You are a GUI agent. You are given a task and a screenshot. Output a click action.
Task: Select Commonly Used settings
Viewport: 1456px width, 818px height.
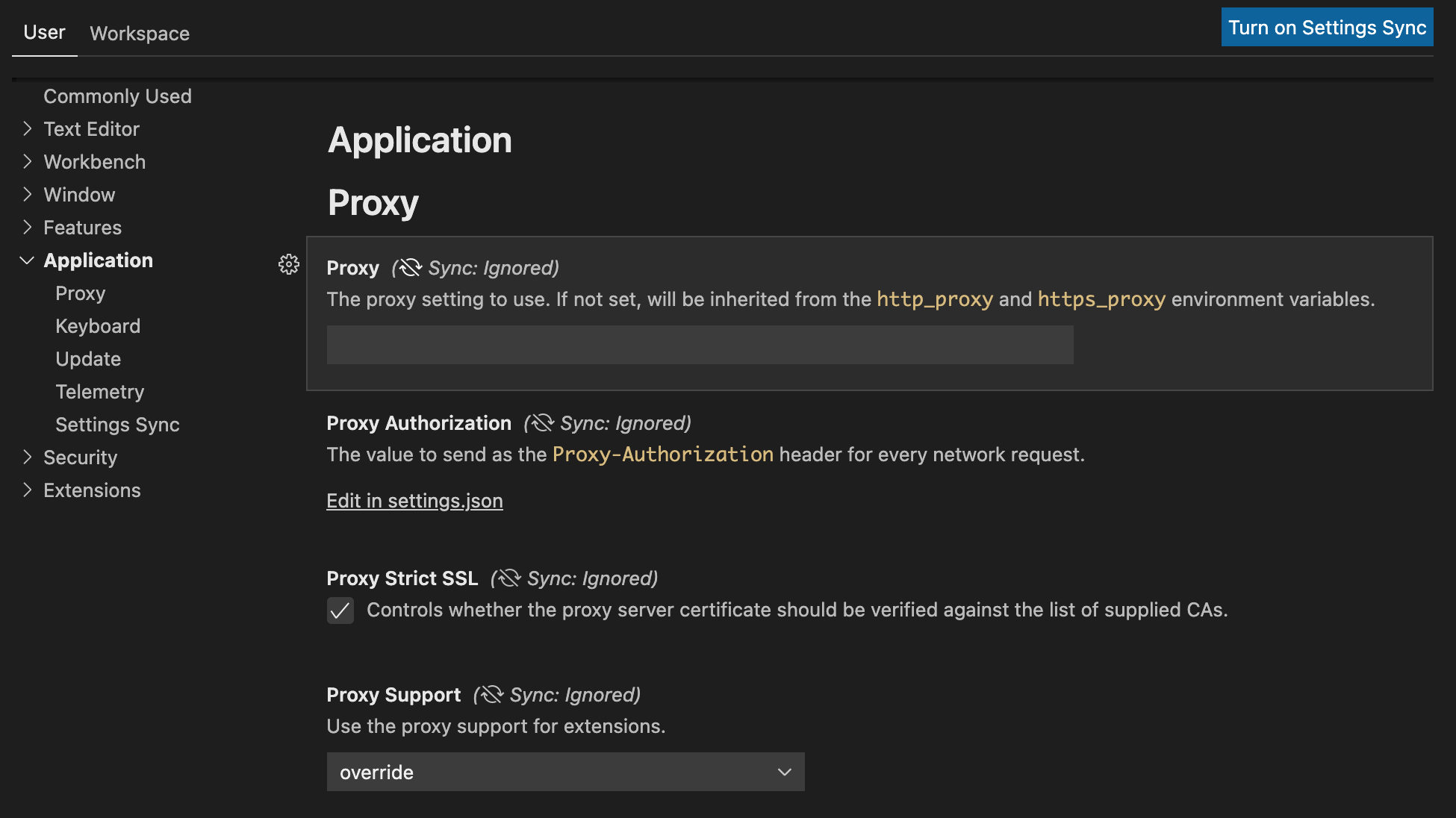click(117, 96)
